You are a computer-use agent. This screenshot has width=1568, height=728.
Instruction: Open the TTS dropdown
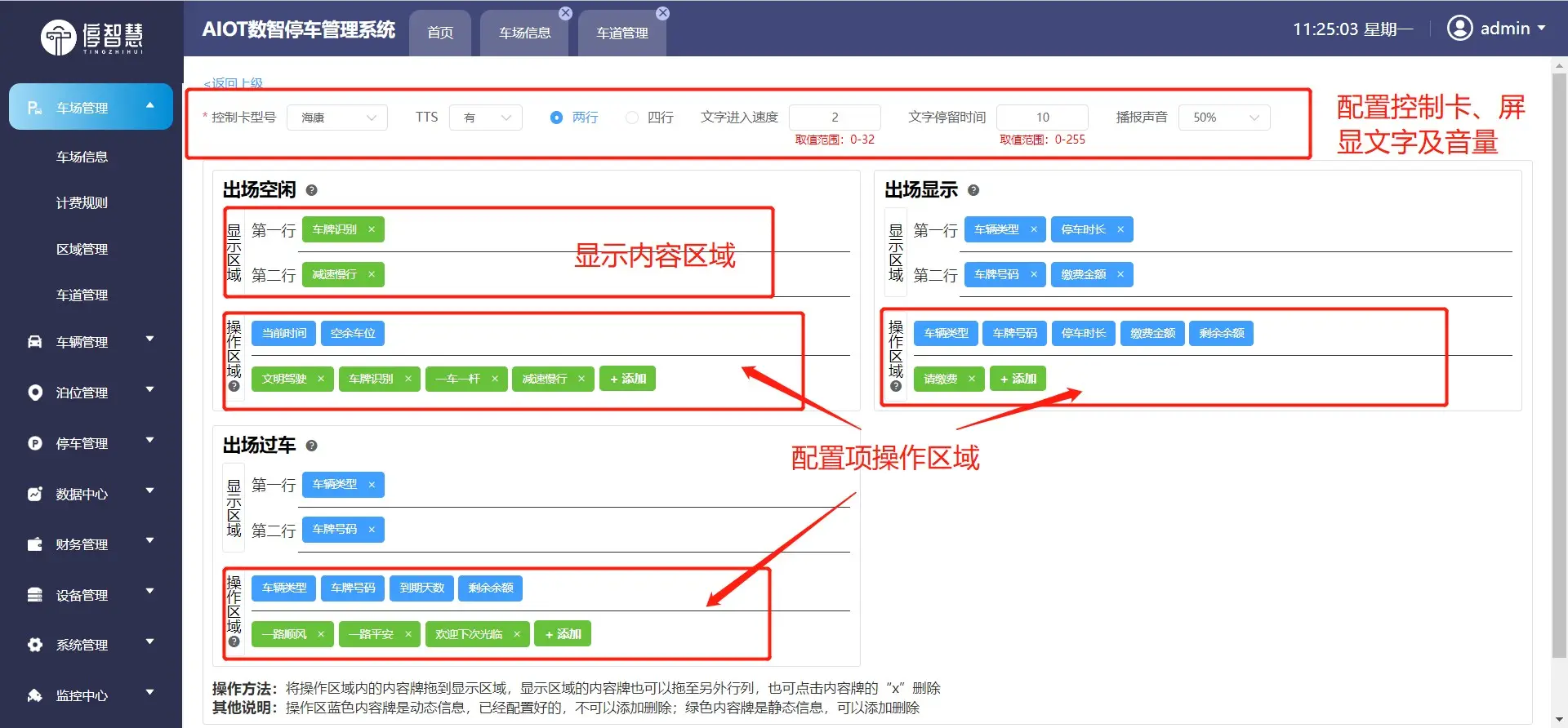pos(486,118)
